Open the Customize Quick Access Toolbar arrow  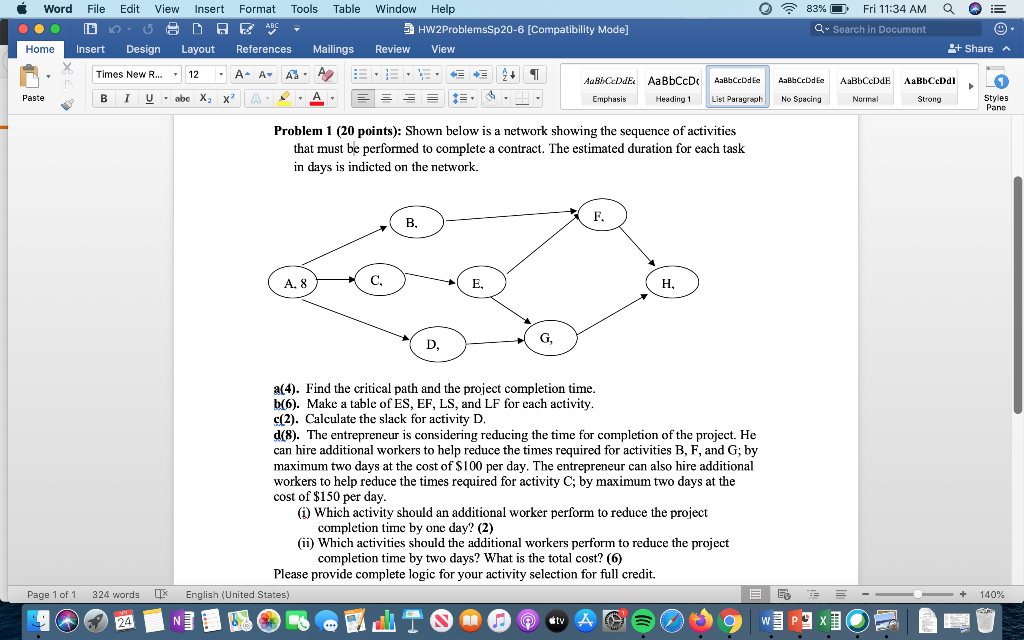click(296, 29)
